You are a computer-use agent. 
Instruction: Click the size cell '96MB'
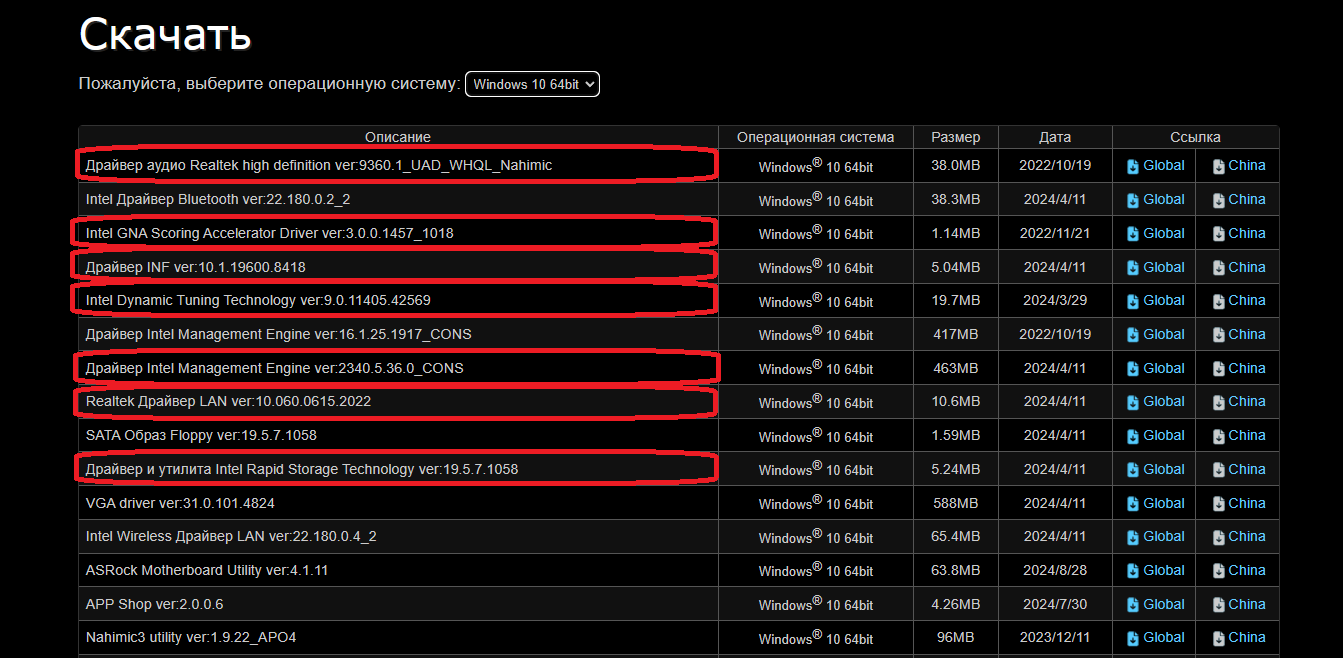tap(955, 637)
